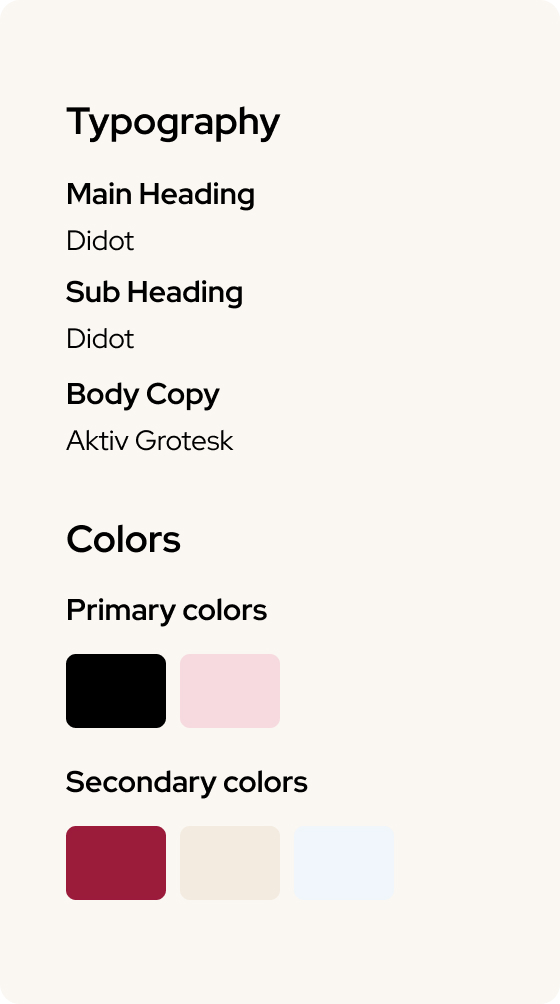This screenshot has width=560, height=1004.
Task: Pick the crimson red secondary swatch
Action: pos(116,862)
